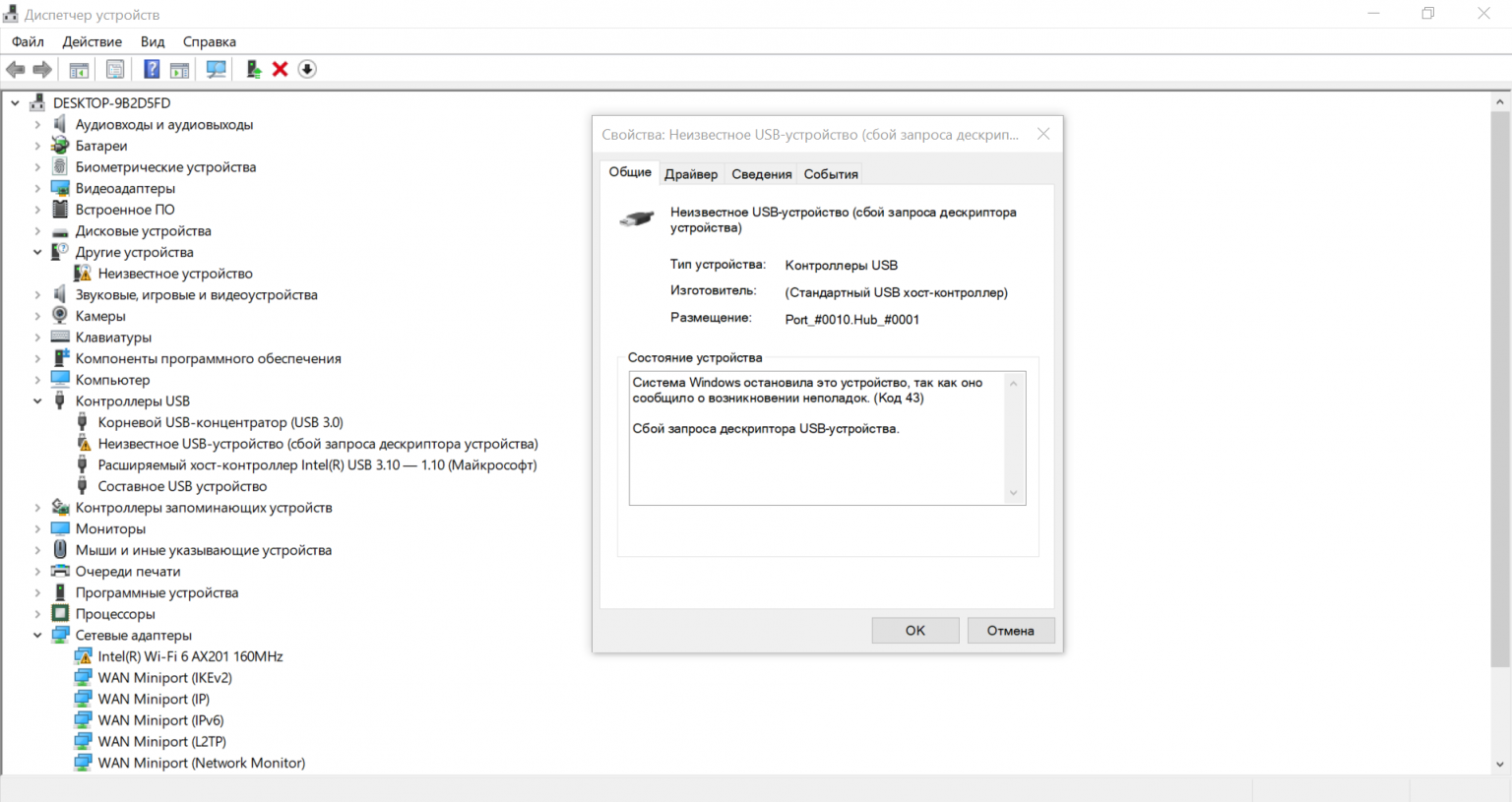Image resolution: width=1512 pixels, height=802 pixels.
Task: Click device tree scrollbar up arrow
Action: coord(1500,101)
